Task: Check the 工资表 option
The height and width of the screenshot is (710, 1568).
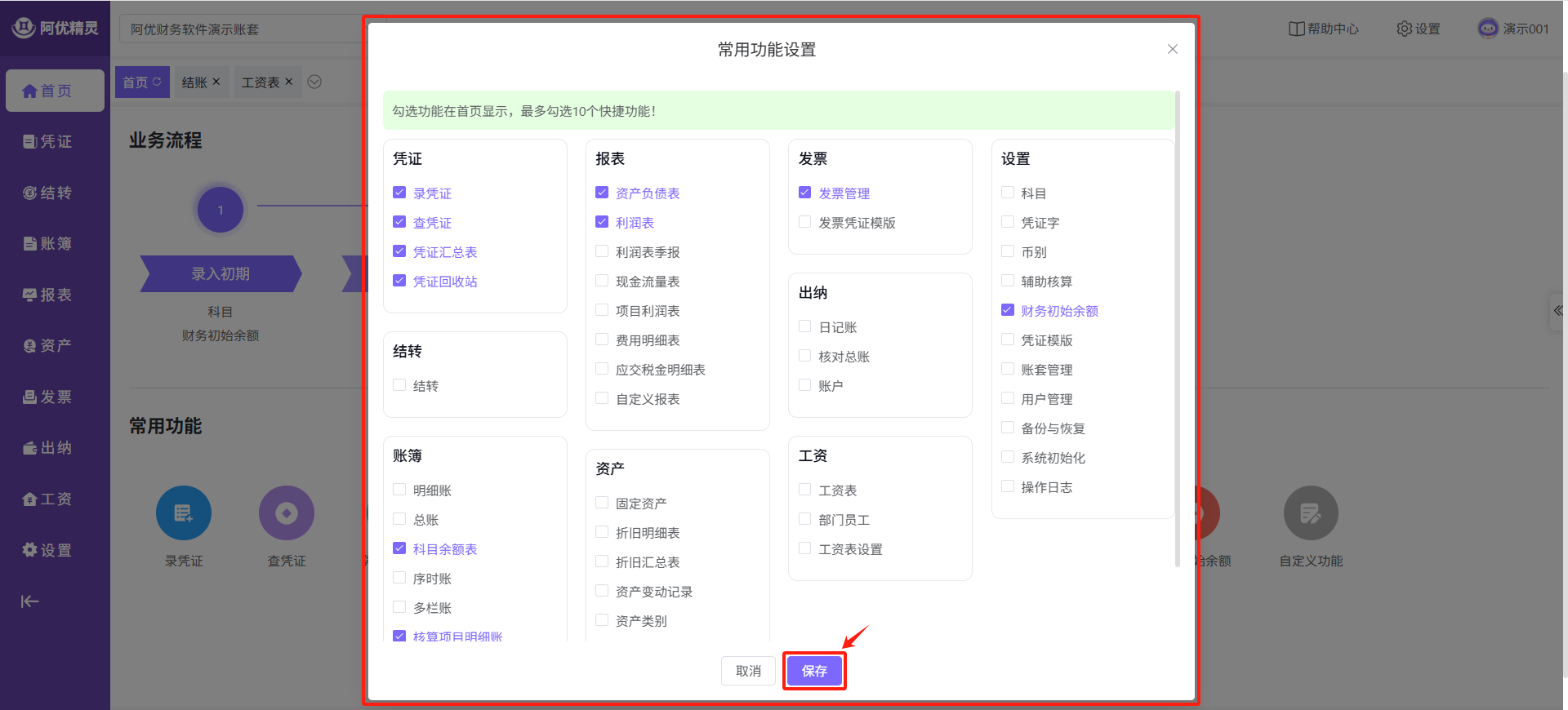Action: point(804,490)
